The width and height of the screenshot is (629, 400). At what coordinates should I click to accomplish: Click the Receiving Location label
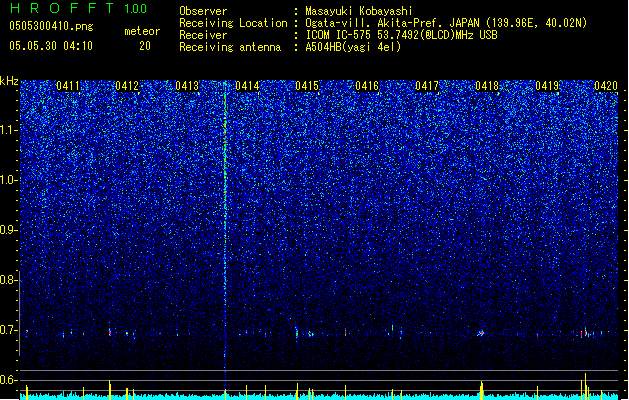click(233, 23)
